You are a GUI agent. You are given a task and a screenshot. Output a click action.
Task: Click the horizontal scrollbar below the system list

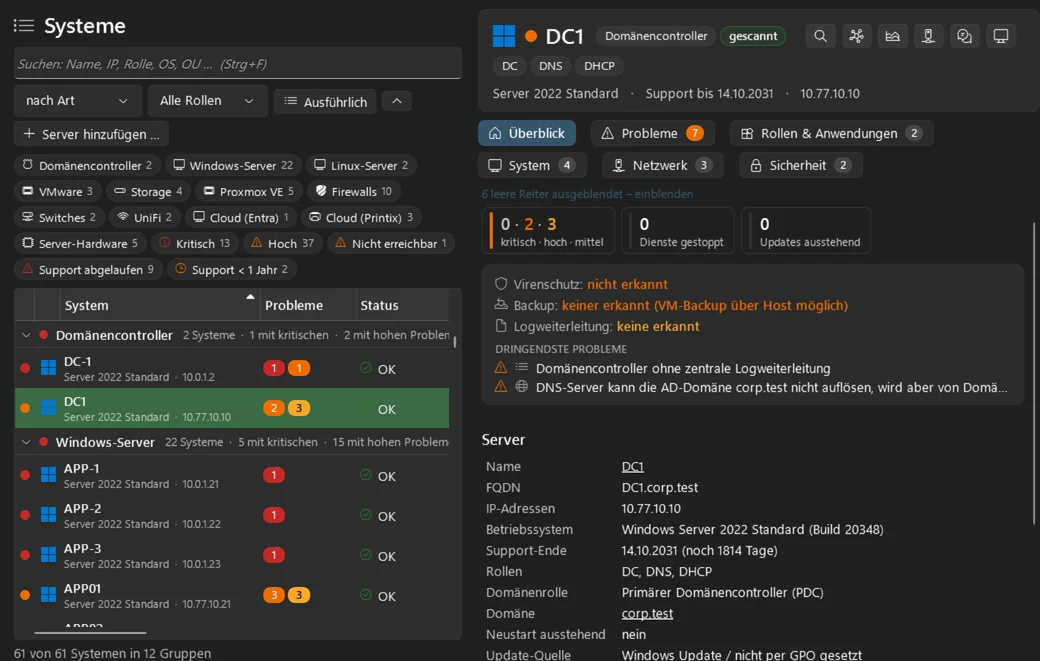click(90, 632)
